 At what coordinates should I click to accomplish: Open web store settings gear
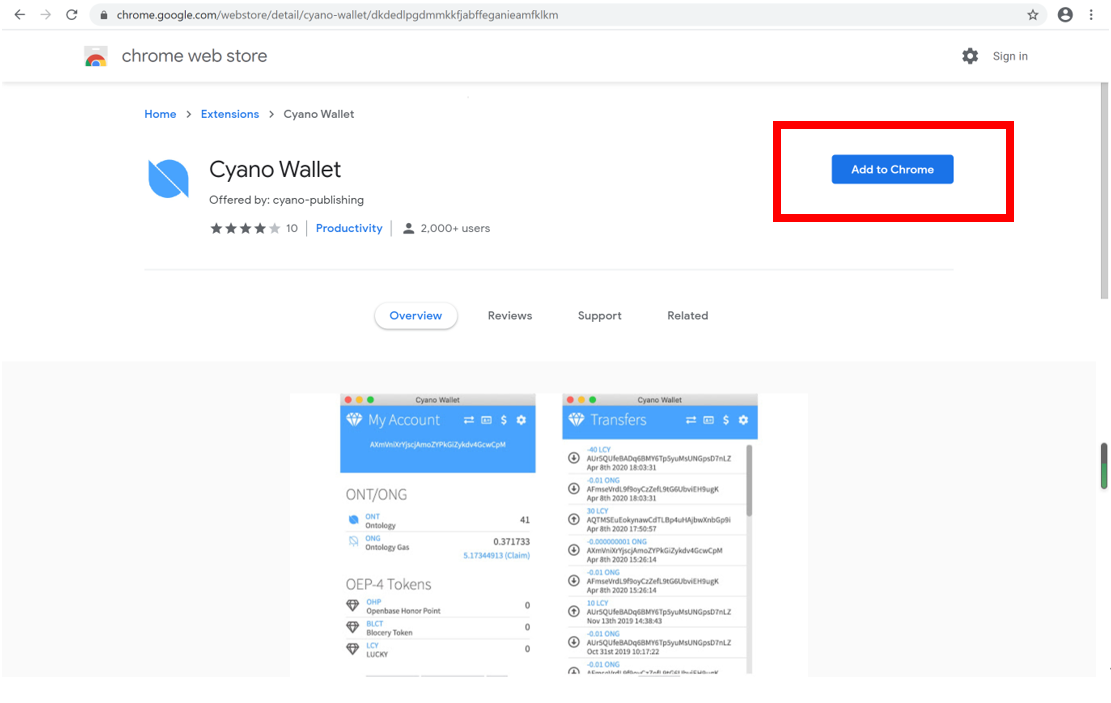point(970,56)
